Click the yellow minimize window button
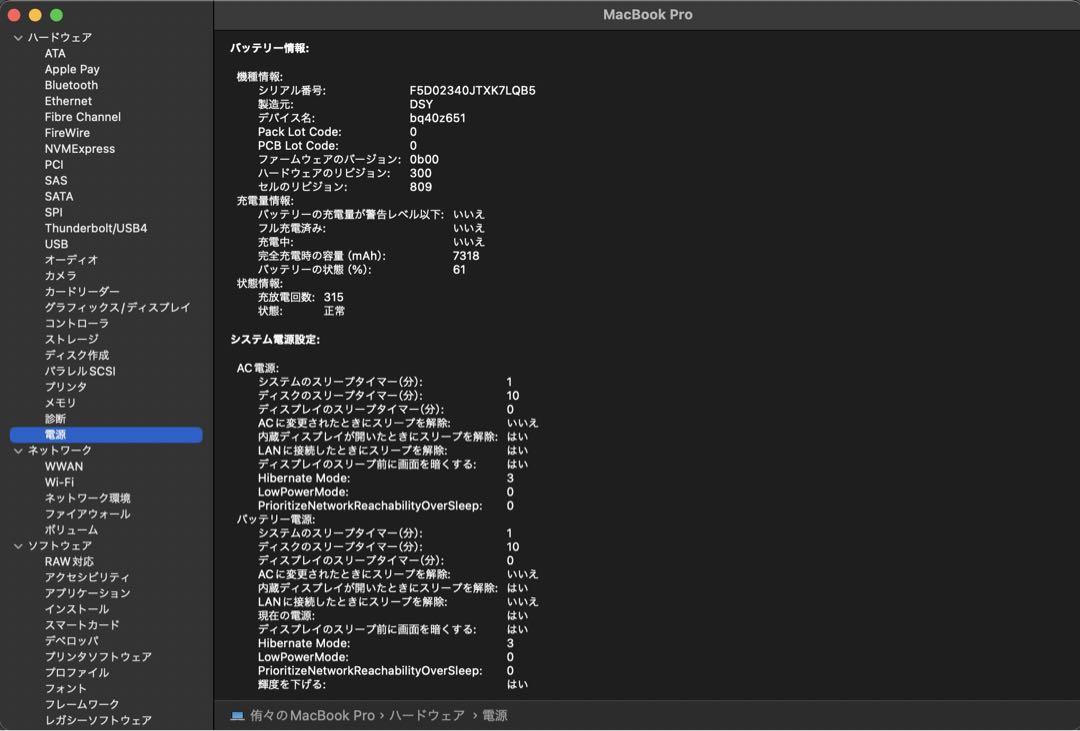This screenshot has width=1080, height=731. (x=35, y=14)
